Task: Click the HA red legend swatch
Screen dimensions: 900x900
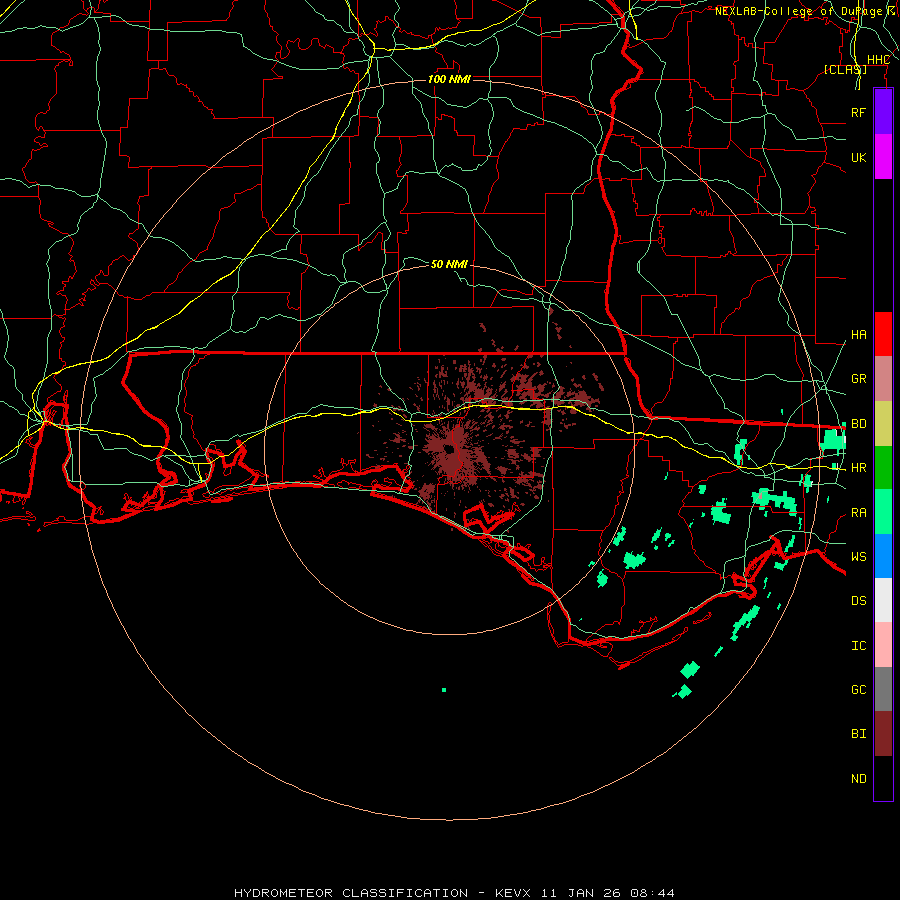Action: coord(883,334)
